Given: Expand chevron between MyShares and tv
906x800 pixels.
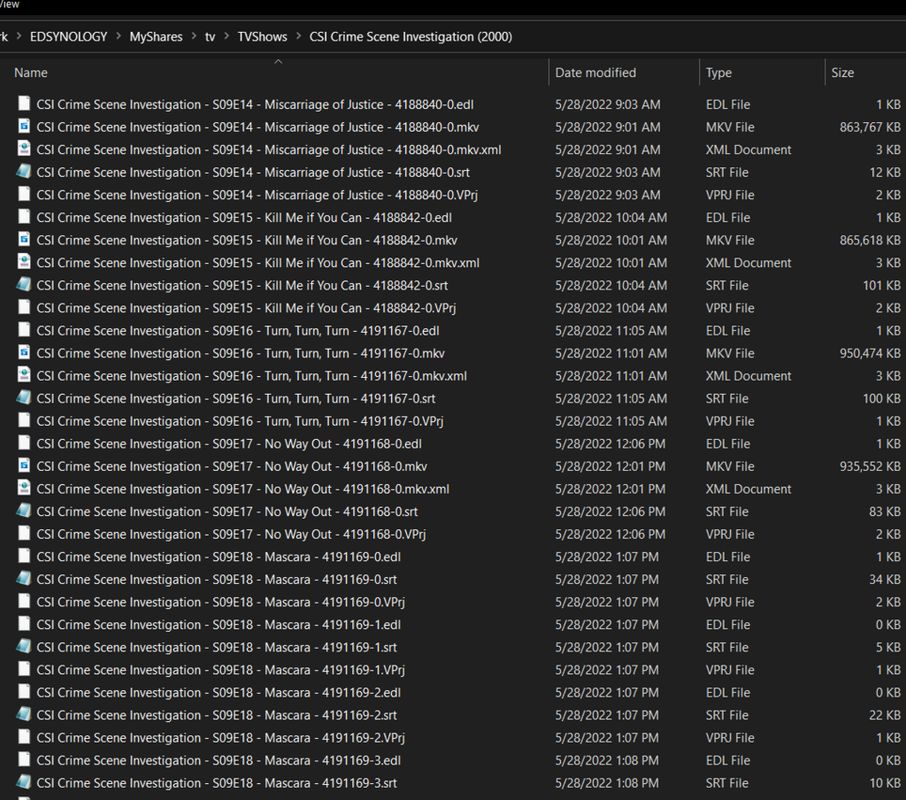Looking at the screenshot, I should pyautogui.click(x=194, y=36).
